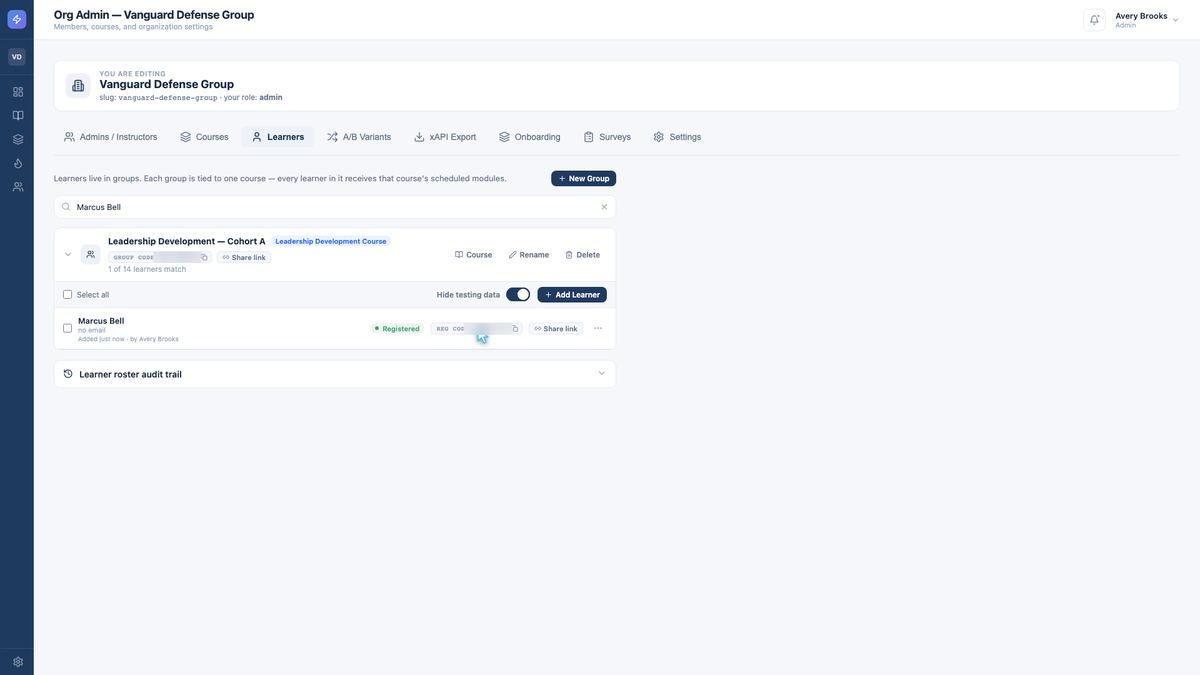1200x675 pixels.
Task: Open the group's Course button
Action: coord(474,255)
